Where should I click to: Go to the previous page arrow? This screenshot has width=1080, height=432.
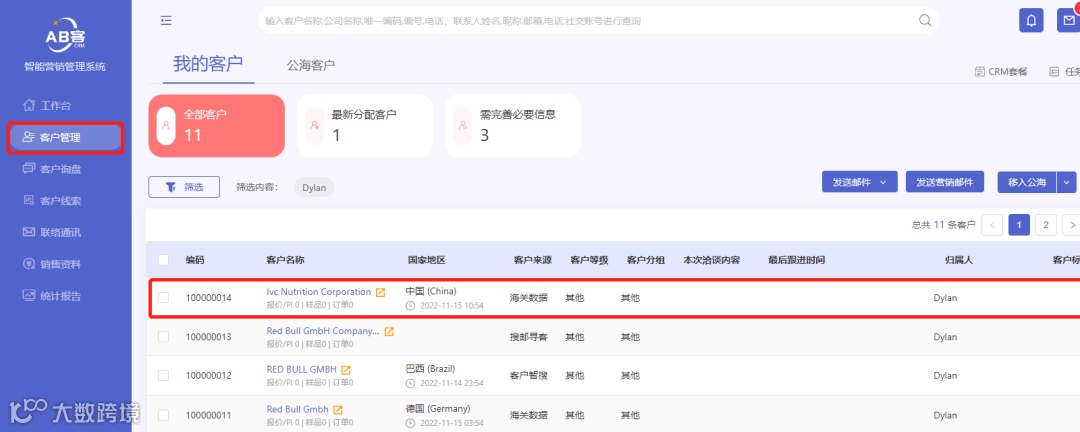992,225
